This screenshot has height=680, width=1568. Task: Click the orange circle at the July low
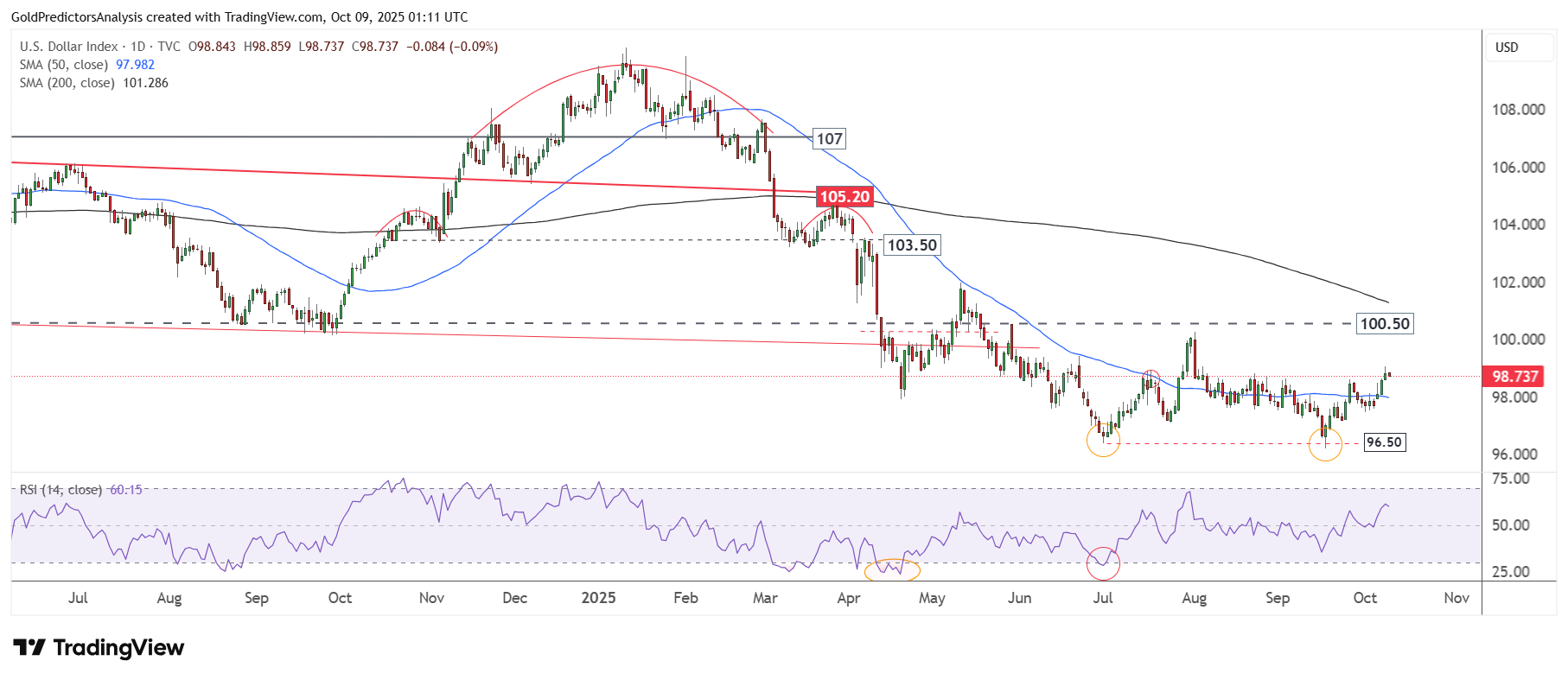1103,442
